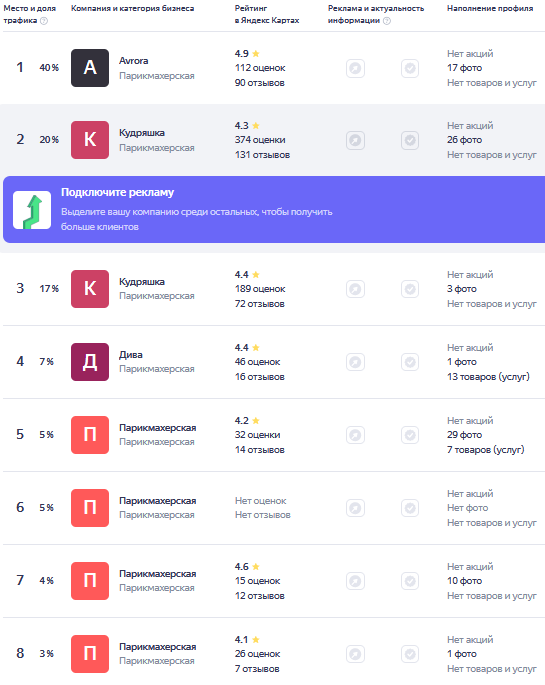Click the advertising status icon in row 8

(355, 654)
